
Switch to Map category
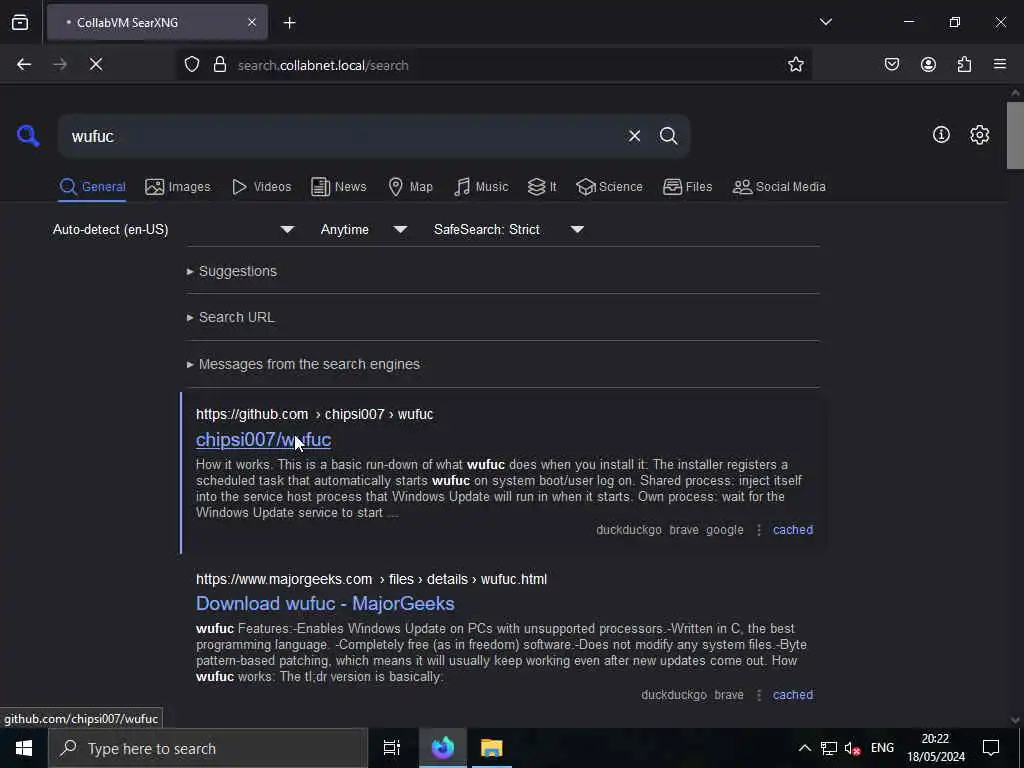click(x=411, y=187)
